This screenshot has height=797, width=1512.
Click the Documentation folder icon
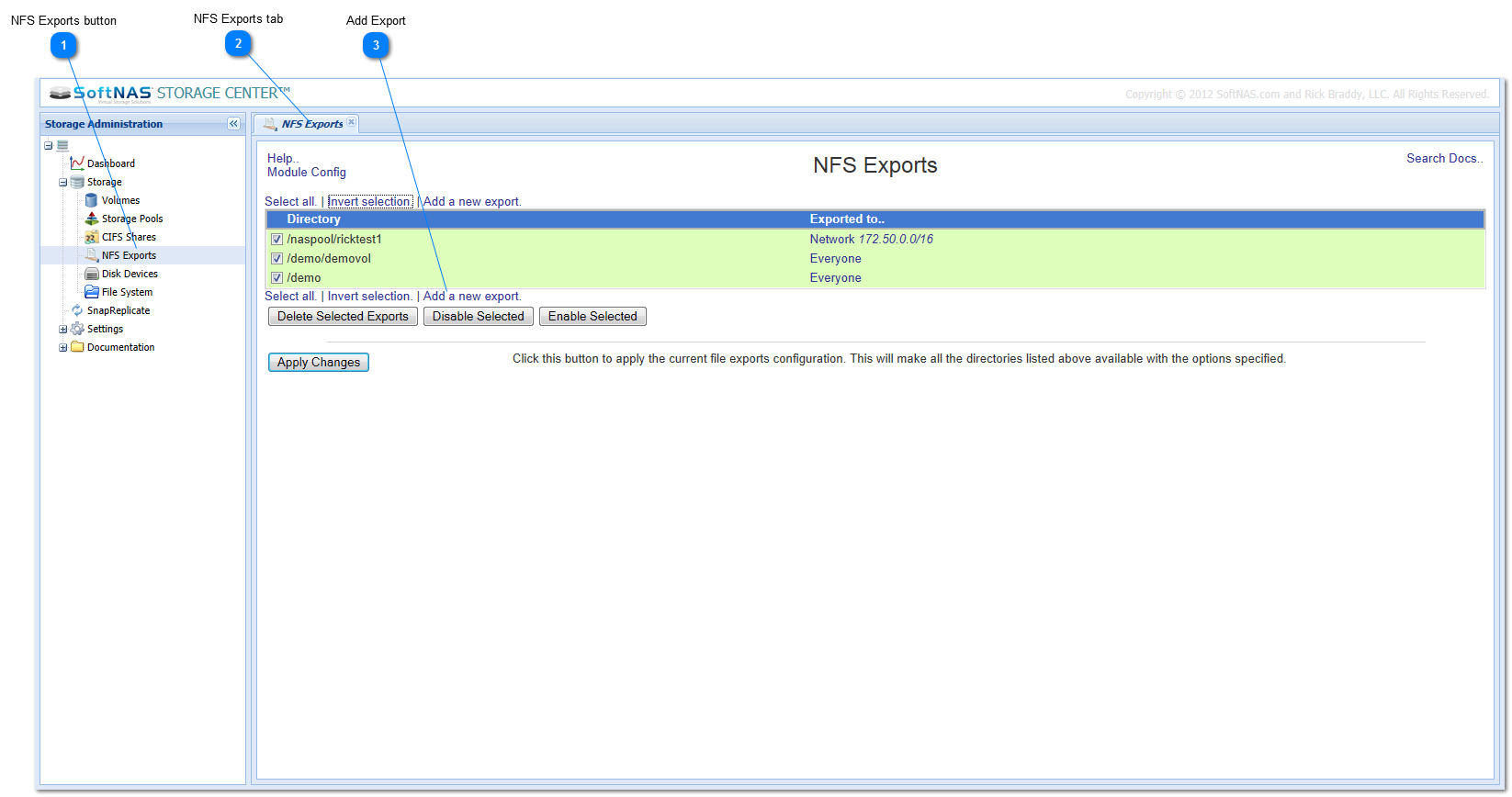(77, 347)
